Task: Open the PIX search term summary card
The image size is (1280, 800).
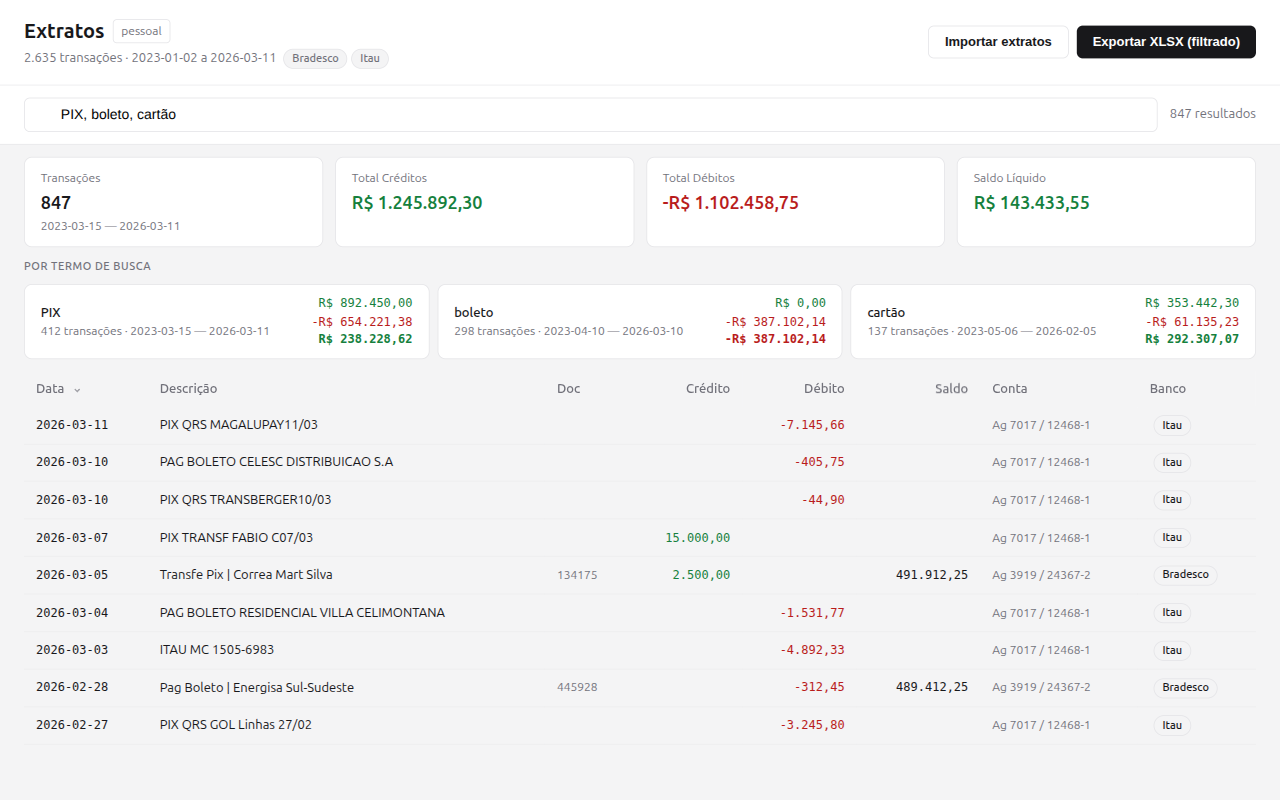Action: 227,321
